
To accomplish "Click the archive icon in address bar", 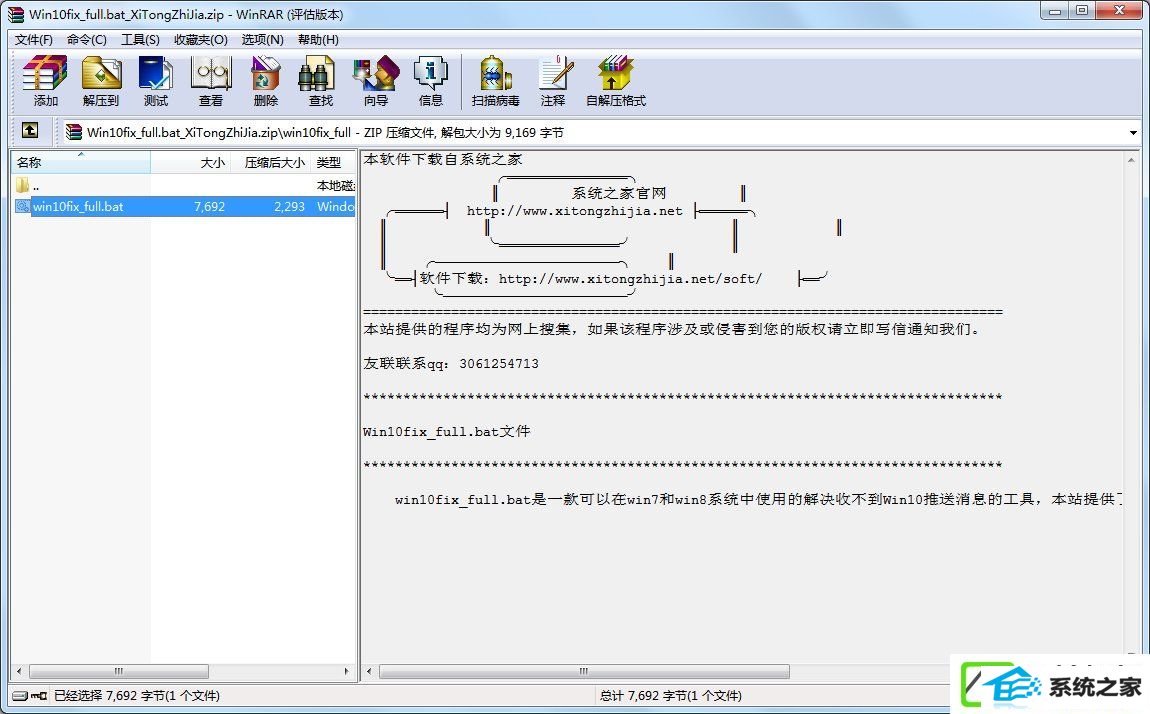I will (73, 132).
